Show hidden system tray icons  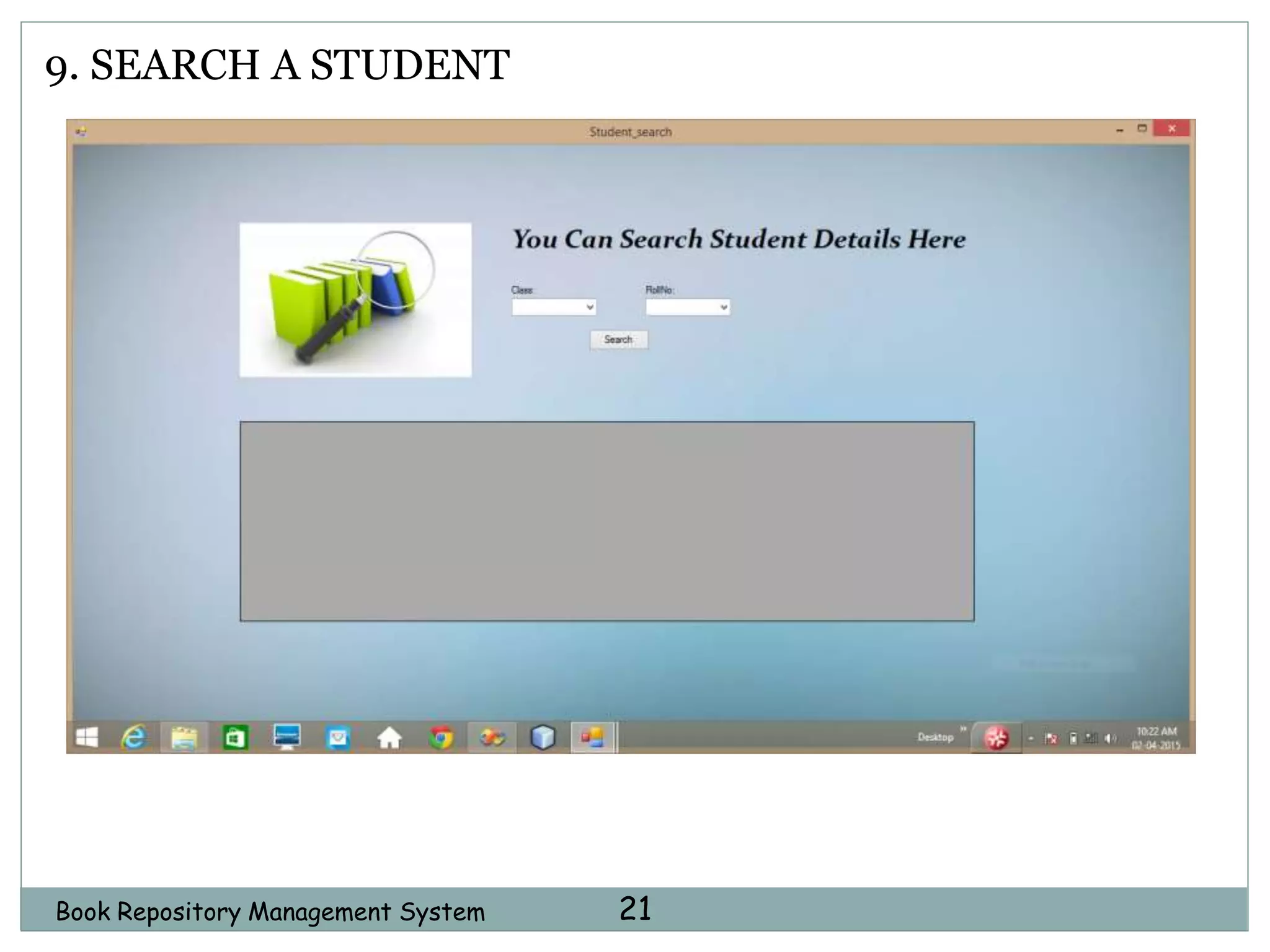1031,738
